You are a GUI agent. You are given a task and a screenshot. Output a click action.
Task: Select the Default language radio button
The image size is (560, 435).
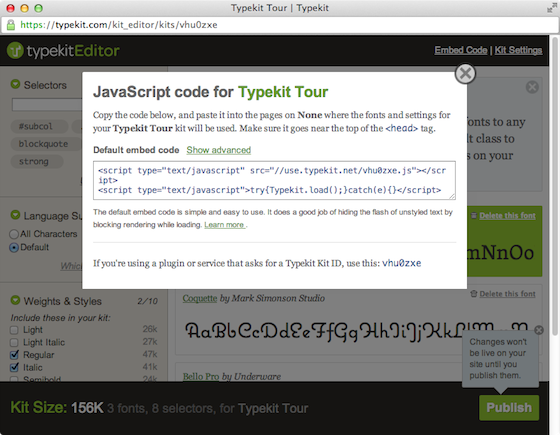(x=14, y=247)
